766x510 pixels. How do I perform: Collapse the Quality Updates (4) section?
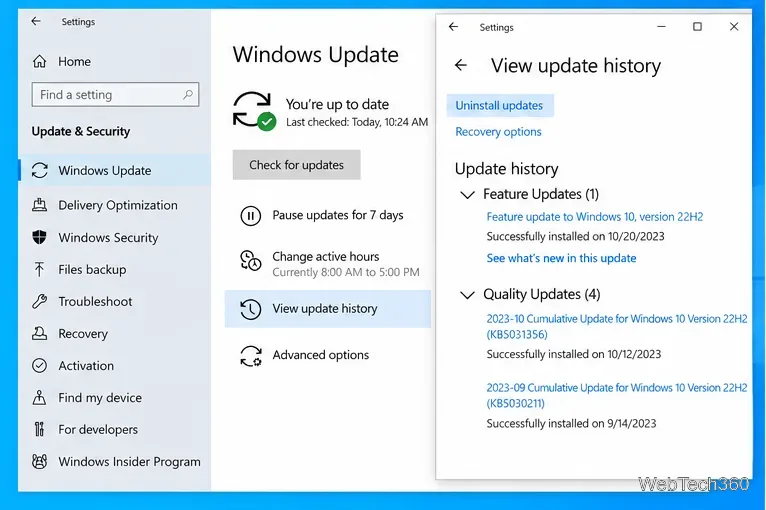click(468, 295)
